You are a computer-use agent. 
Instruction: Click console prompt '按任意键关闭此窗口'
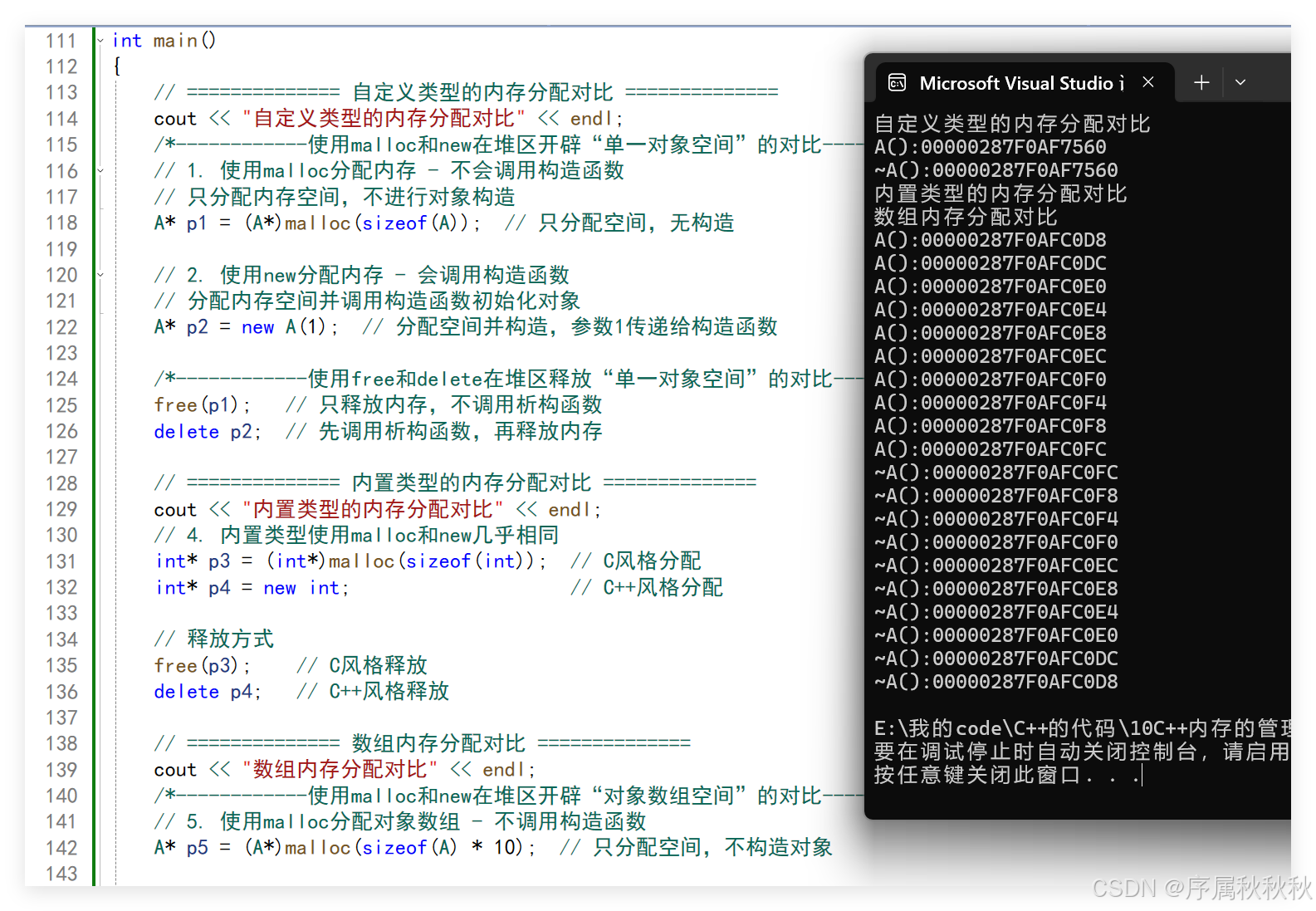(977, 775)
